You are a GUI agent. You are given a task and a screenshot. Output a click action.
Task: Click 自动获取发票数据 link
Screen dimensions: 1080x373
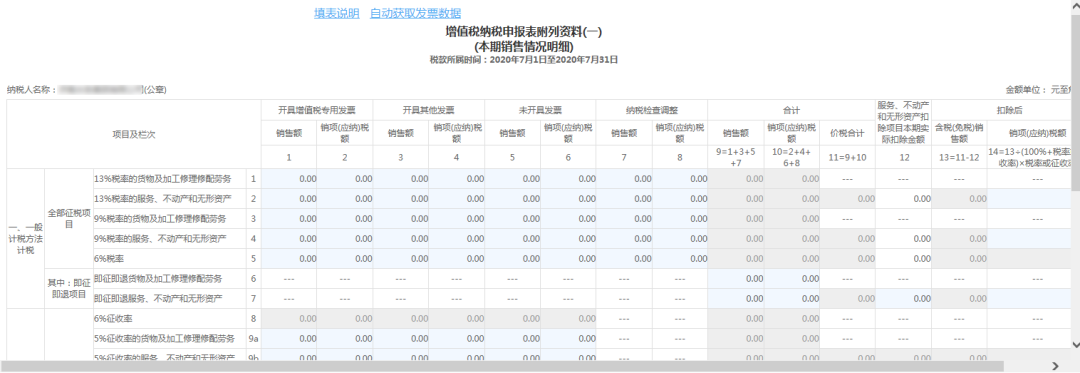(415, 13)
